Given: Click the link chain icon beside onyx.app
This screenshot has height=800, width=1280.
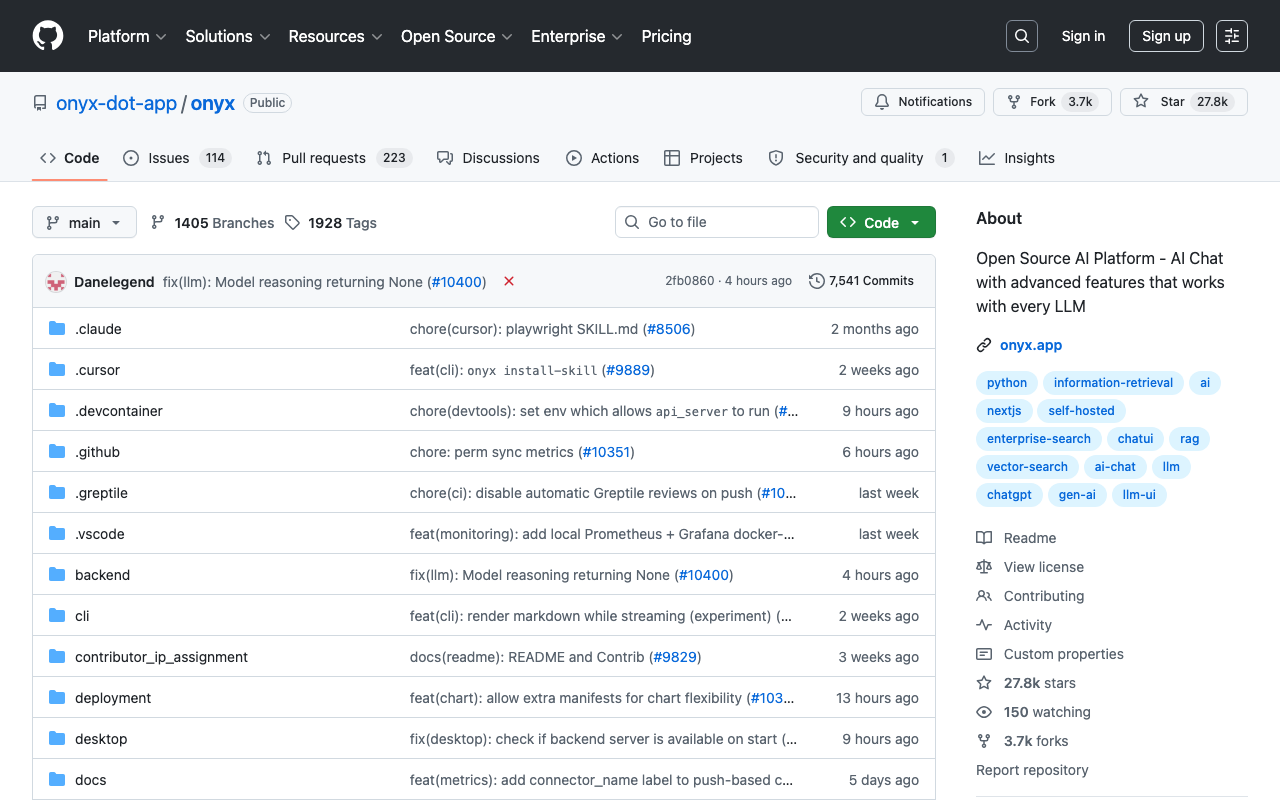Looking at the screenshot, I should 984,345.
